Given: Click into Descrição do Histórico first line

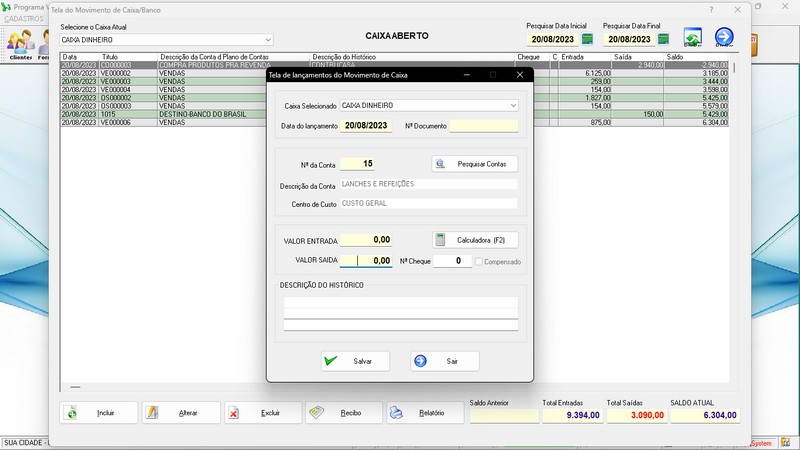Looking at the screenshot, I should [x=400, y=302].
